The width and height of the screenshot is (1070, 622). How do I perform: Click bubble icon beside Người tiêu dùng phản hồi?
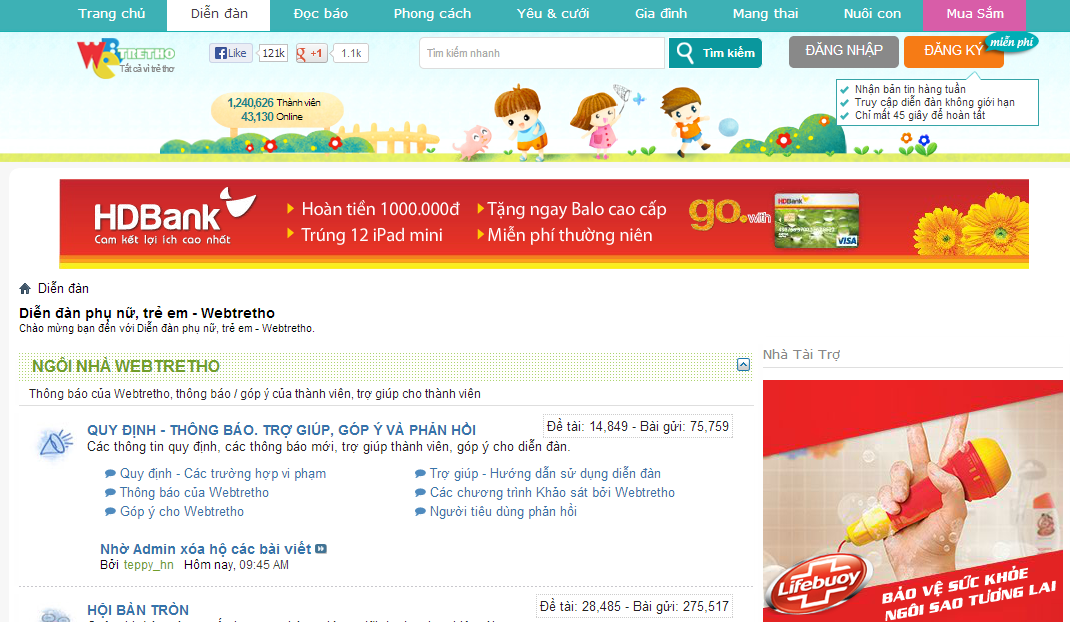click(420, 511)
